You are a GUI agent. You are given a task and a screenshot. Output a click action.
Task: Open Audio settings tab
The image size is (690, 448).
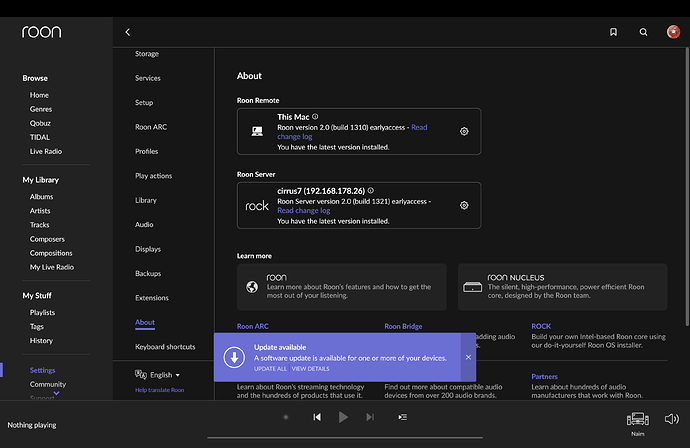pyautogui.click(x=144, y=224)
